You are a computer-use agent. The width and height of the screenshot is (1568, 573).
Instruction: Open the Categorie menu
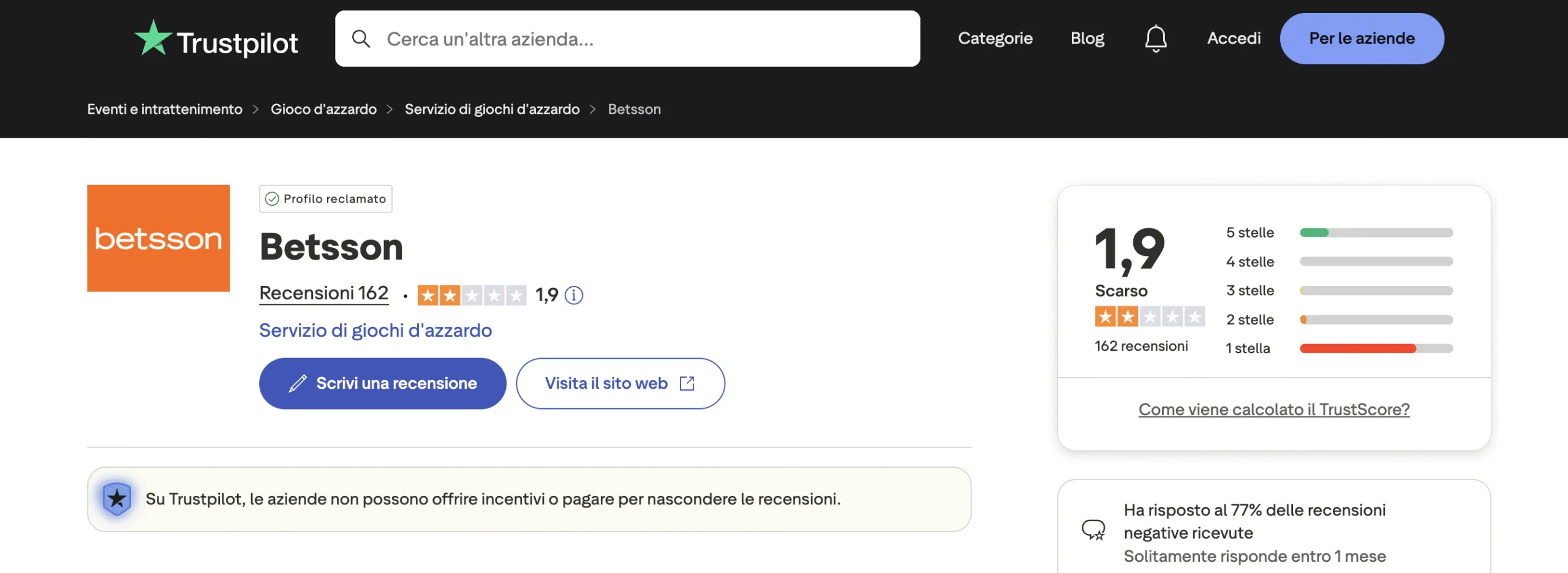click(x=995, y=38)
